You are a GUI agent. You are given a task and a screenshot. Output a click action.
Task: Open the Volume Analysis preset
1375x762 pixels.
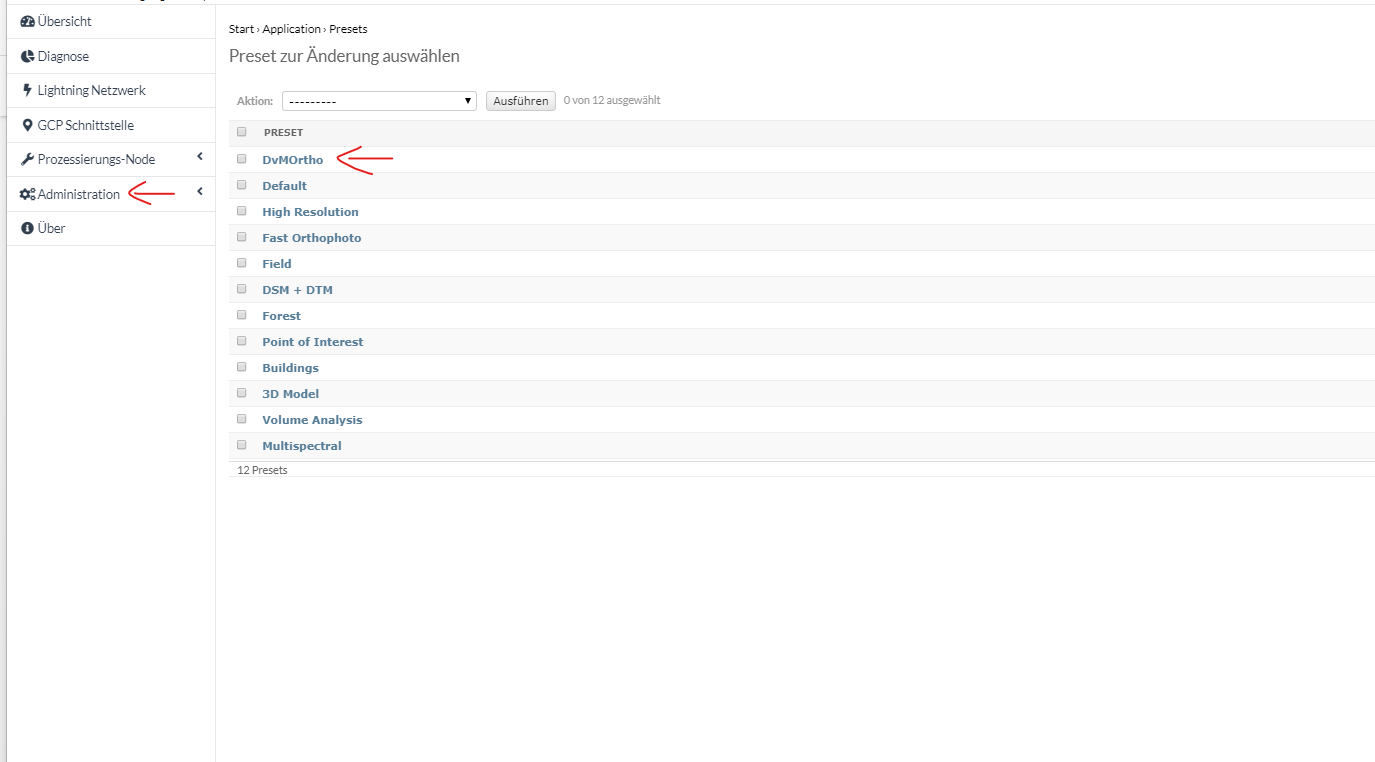tap(312, 420)
